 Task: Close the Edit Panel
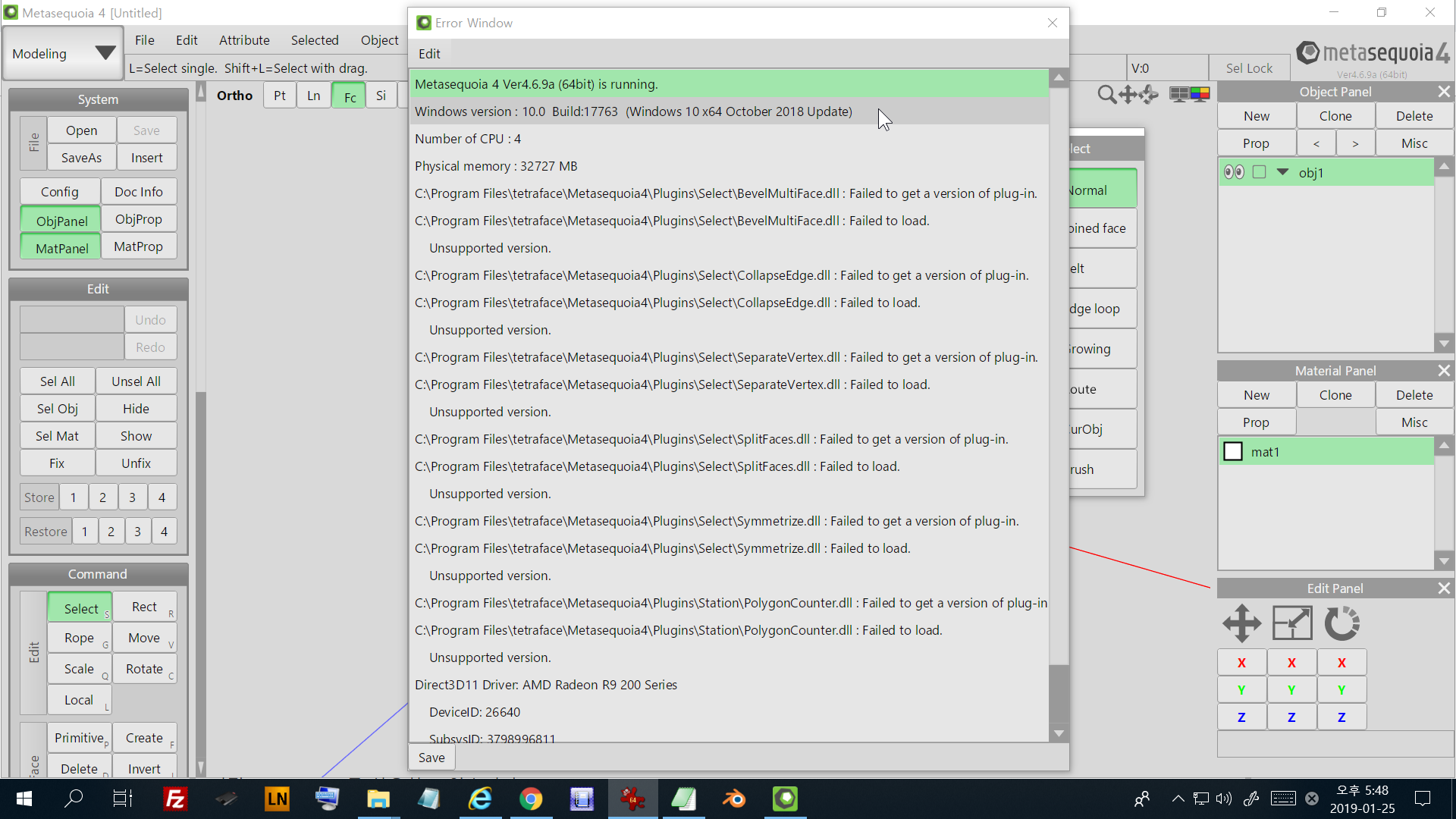pos(1444,588)
